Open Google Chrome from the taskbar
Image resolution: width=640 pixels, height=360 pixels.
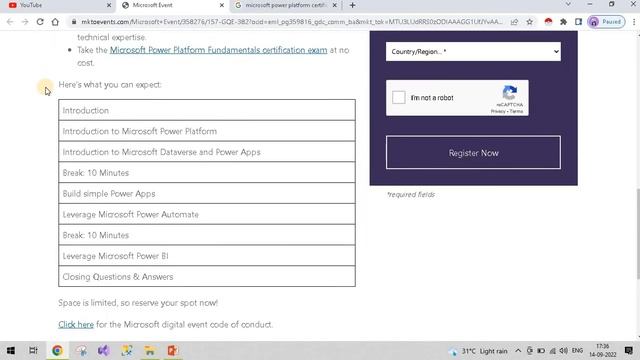coord(57,351)
